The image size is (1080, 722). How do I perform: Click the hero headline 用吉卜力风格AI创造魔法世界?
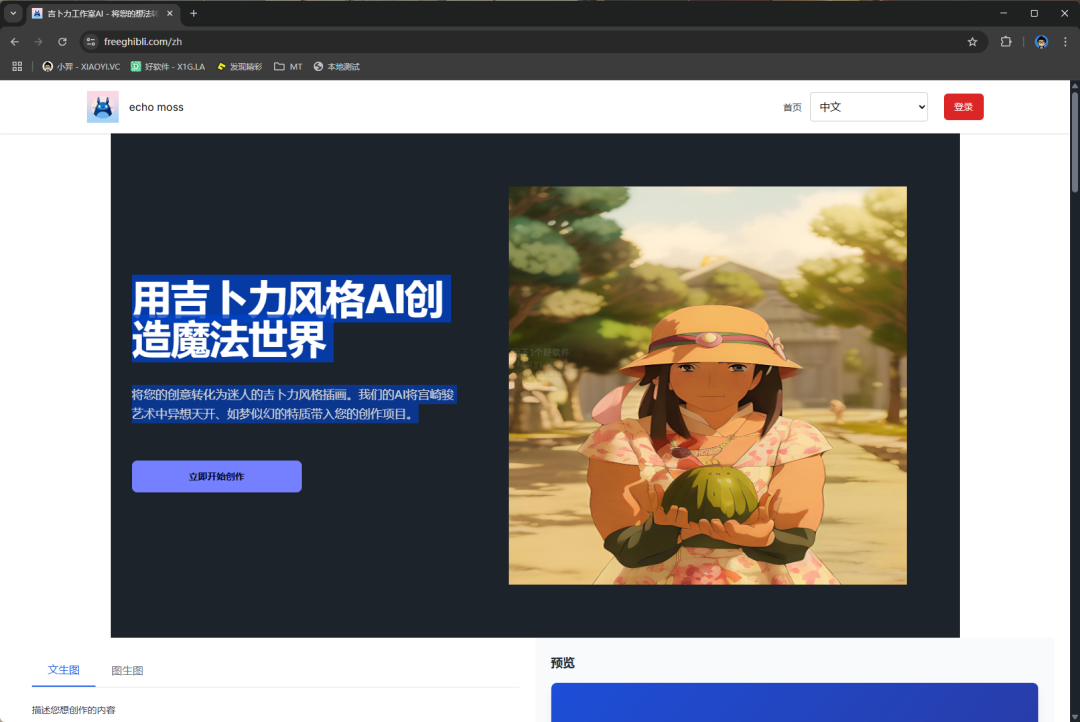[x=290, y=318]
